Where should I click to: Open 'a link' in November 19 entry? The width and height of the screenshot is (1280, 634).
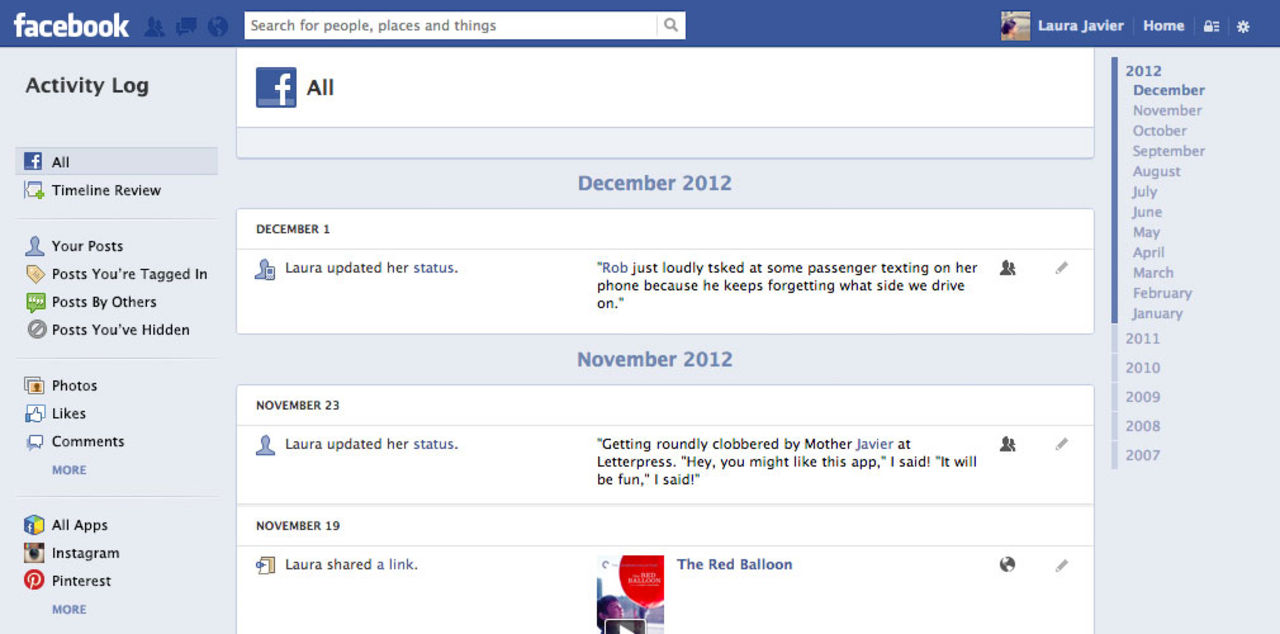click(395, 565)
